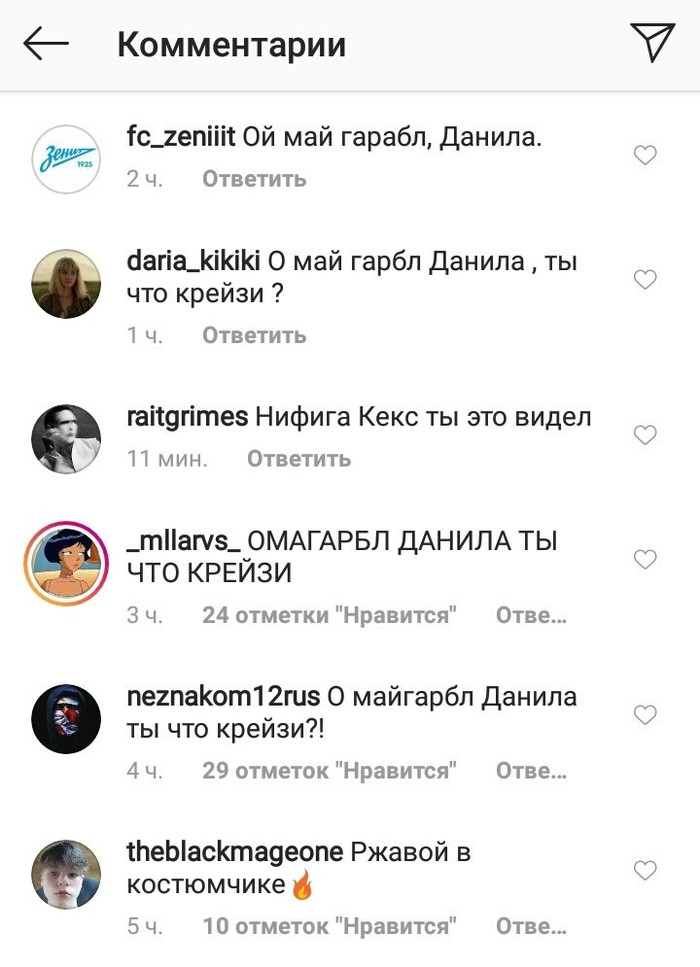Image resolution: width=700 pixels, height=967 pixels.
Task: Reply to raitgrimes via Ответить
Action: tap(299, 458)
